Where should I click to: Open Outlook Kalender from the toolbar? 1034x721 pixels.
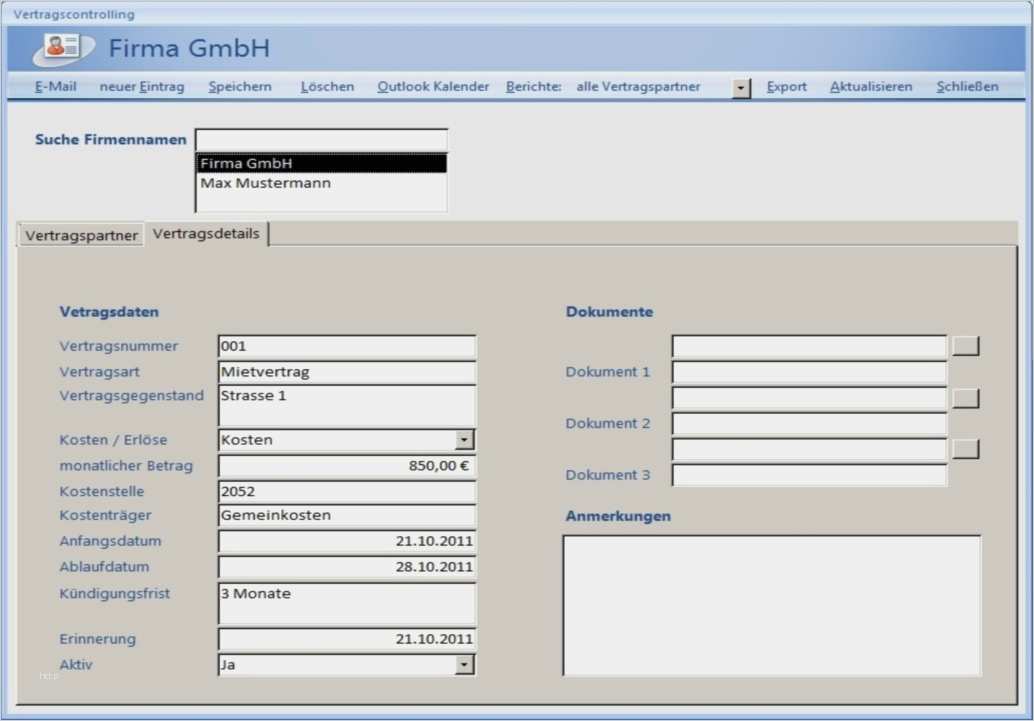coord(433,87)
